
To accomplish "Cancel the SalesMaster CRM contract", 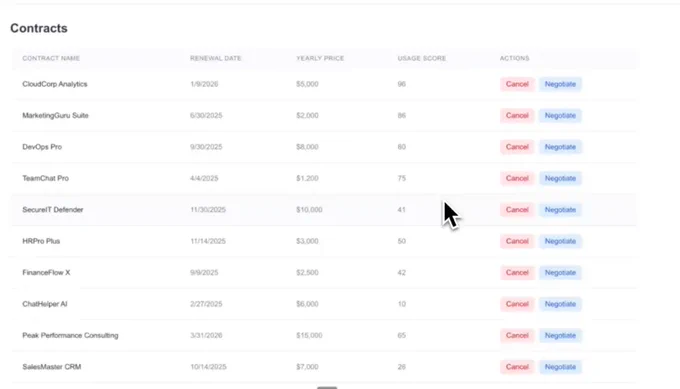I will coord(517,367).
